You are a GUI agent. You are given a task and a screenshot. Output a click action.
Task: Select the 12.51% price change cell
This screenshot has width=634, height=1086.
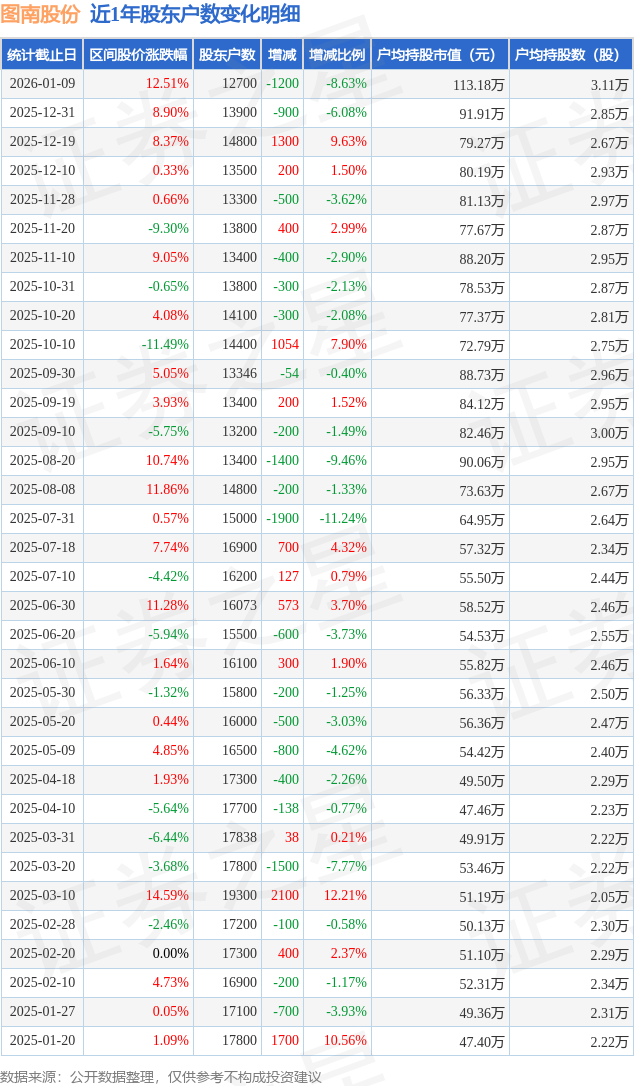click(167, 84)
